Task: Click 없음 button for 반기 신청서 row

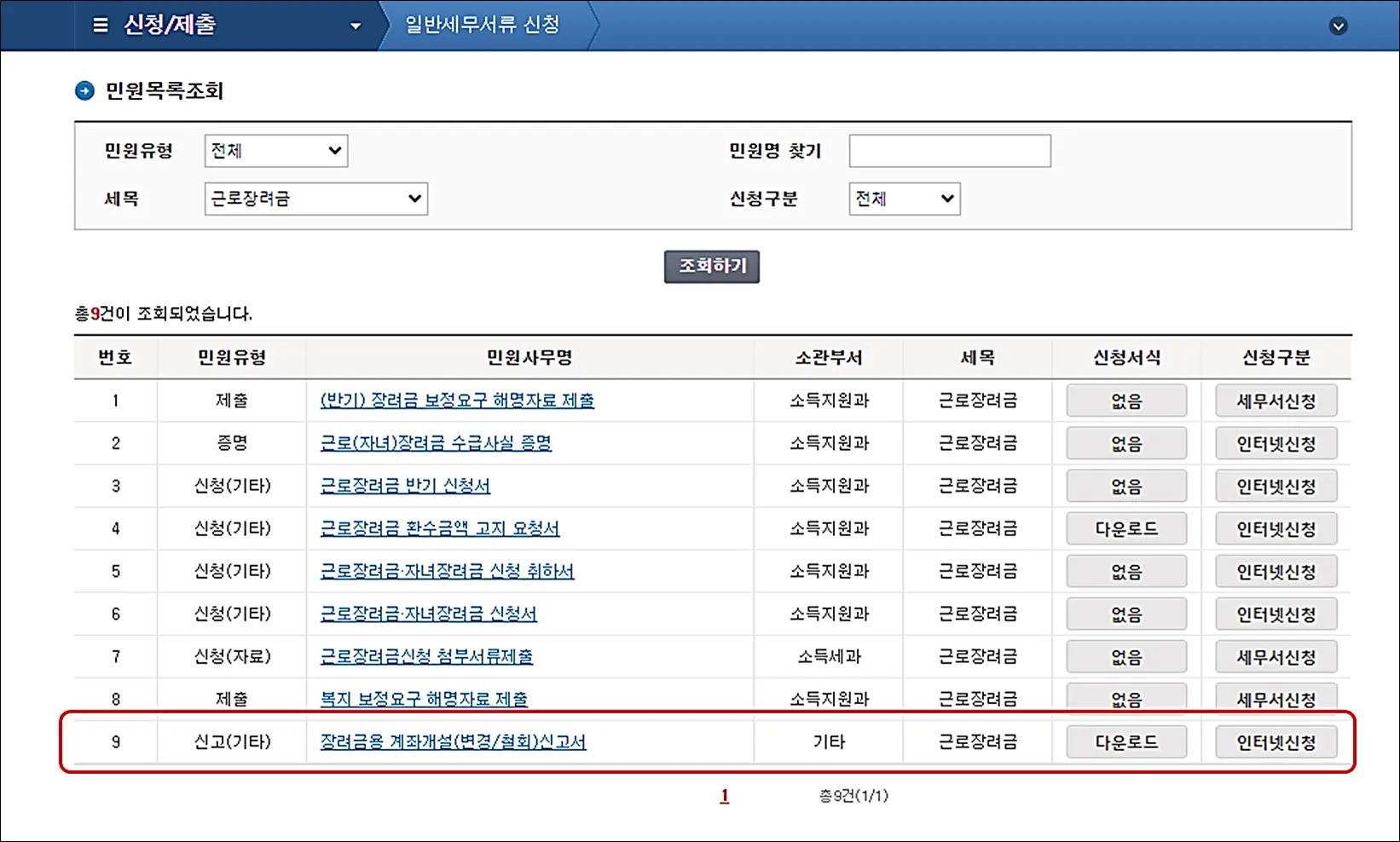Action: 1126,486
